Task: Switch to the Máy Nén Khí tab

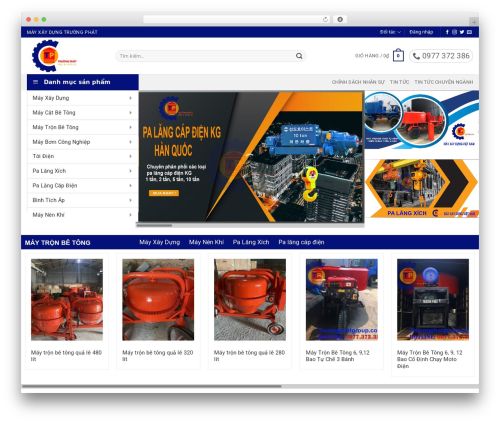Action: (x=206, y=242)
